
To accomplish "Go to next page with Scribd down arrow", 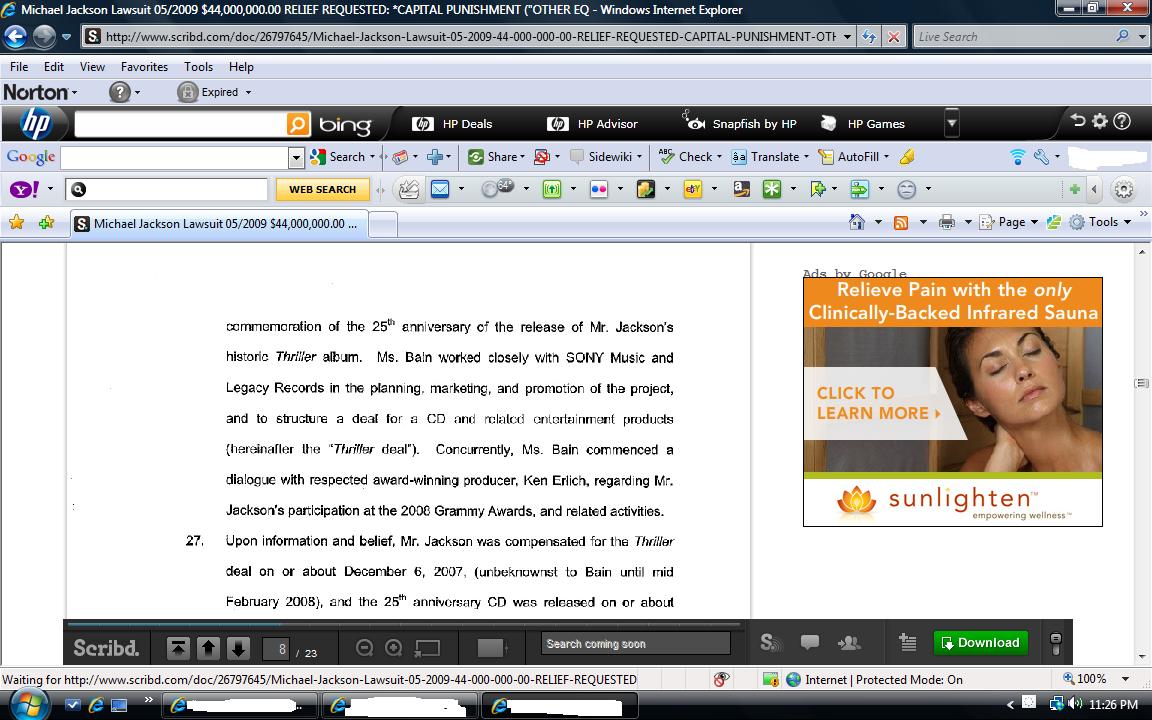I will (x=238, y=648).
